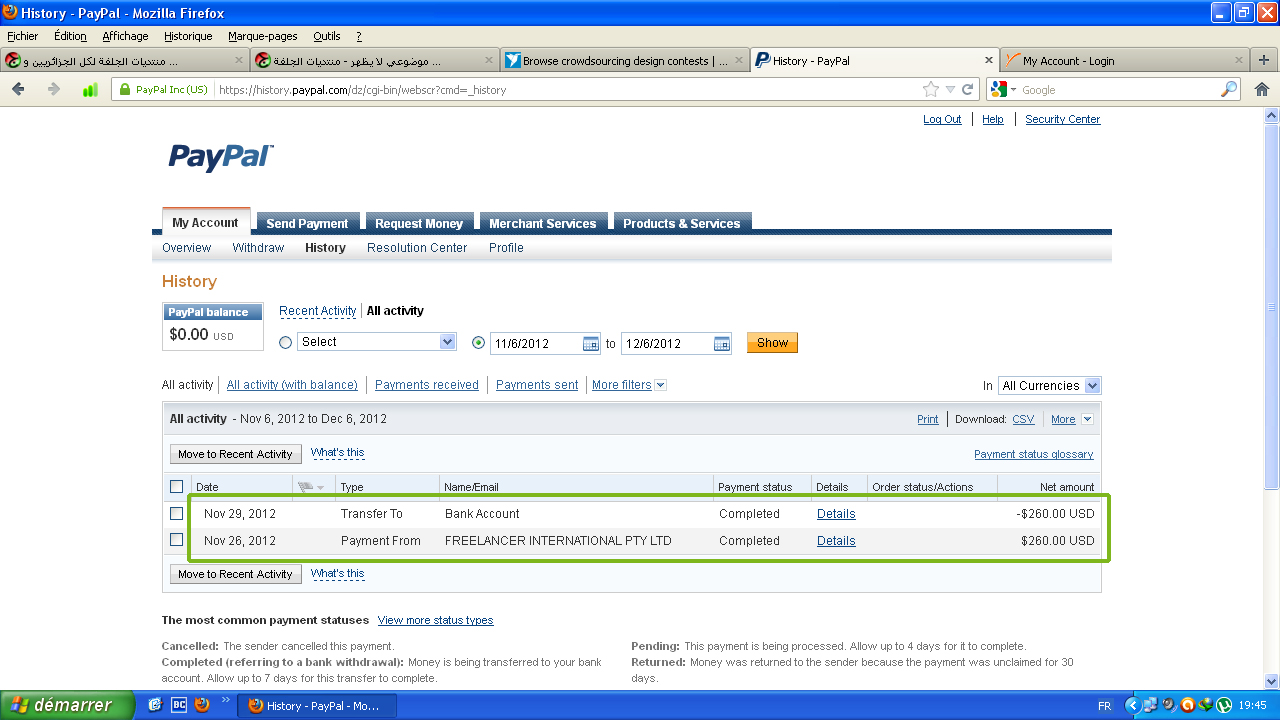Check the Nov 26, 2012 transaction checkbox
Screen dimensions: 1280x720
(177, 540)
